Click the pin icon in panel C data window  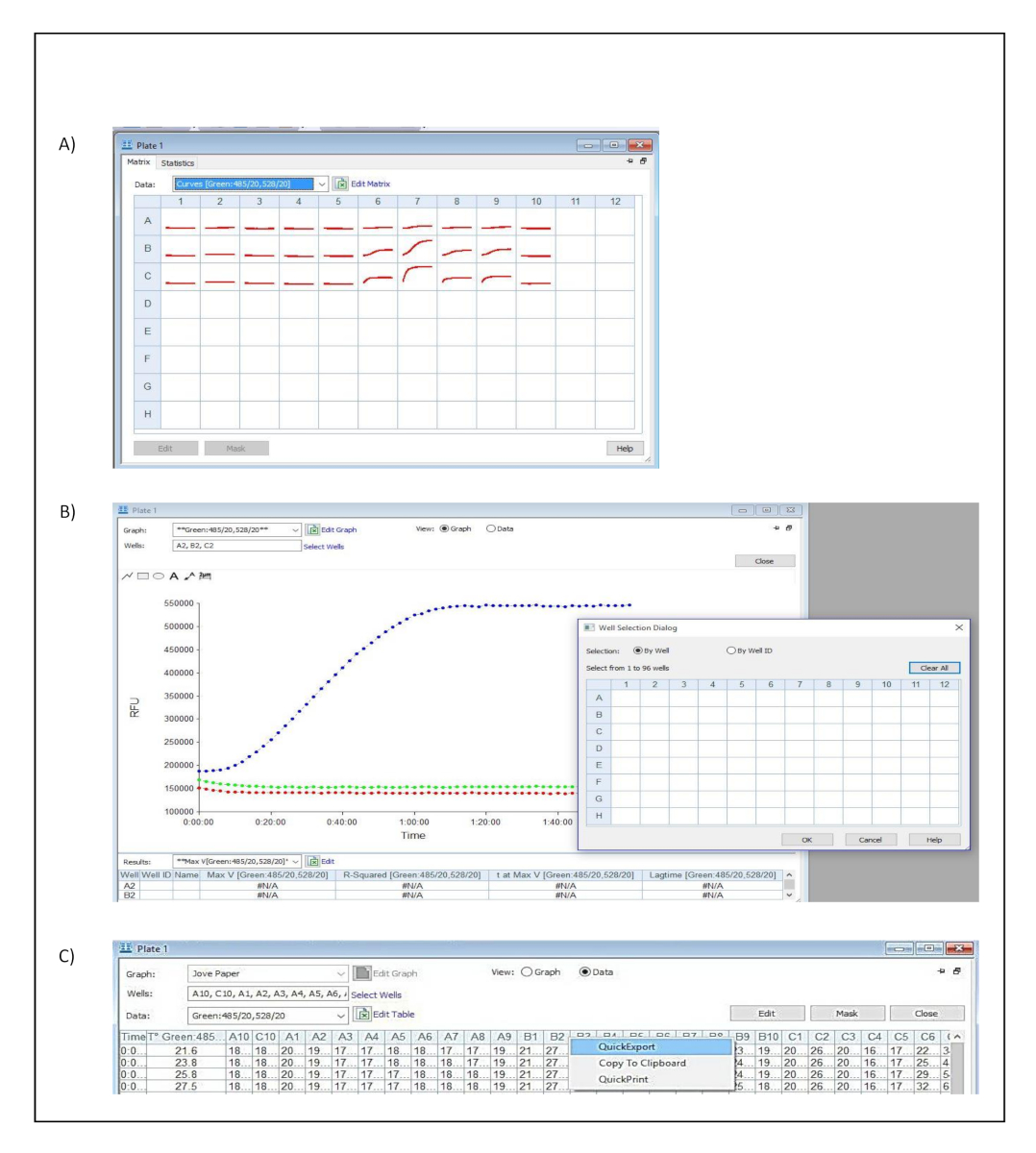point(940,971)
